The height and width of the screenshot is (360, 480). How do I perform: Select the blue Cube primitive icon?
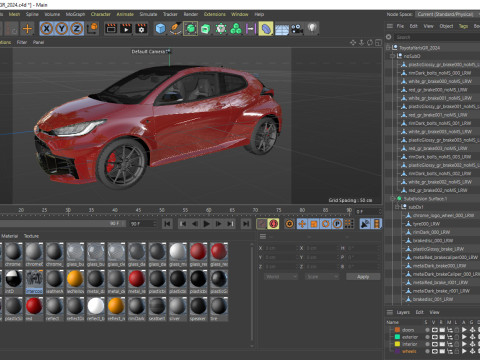click(160, 29)
